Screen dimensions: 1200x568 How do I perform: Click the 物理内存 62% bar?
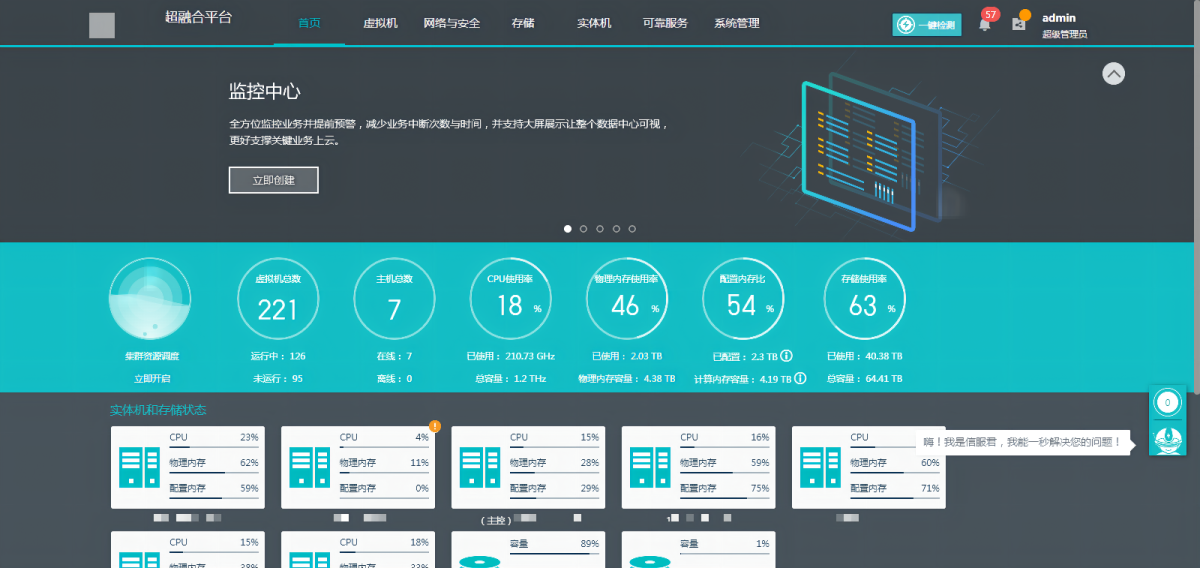214,471
